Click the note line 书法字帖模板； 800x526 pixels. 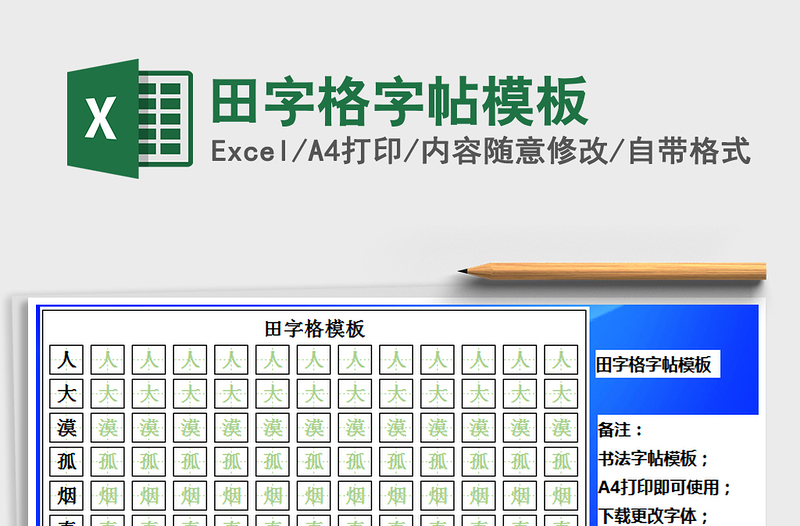[x=653, y=458]
